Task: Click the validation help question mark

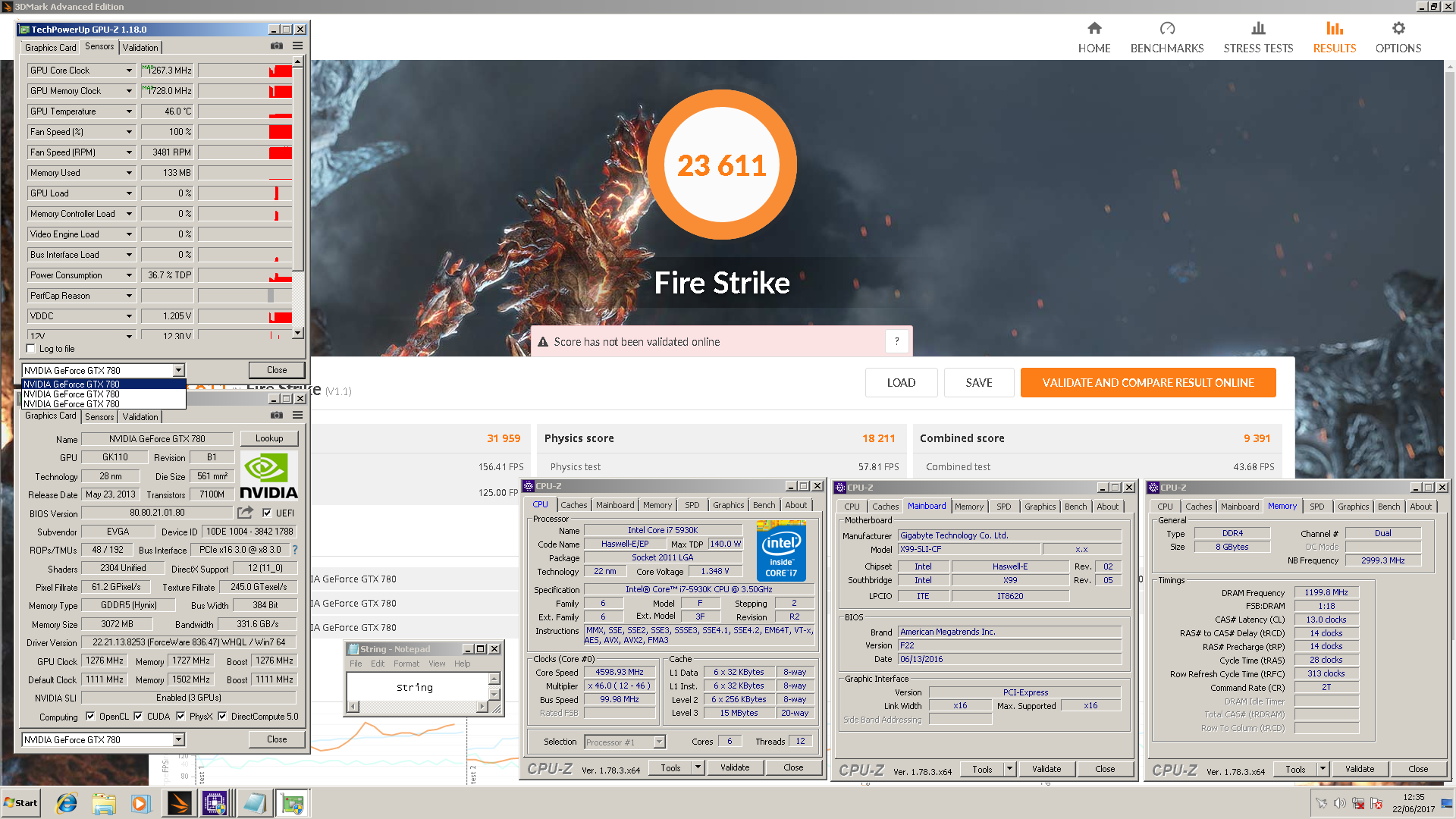Action: pyautogui.click(x=896, y=341)
